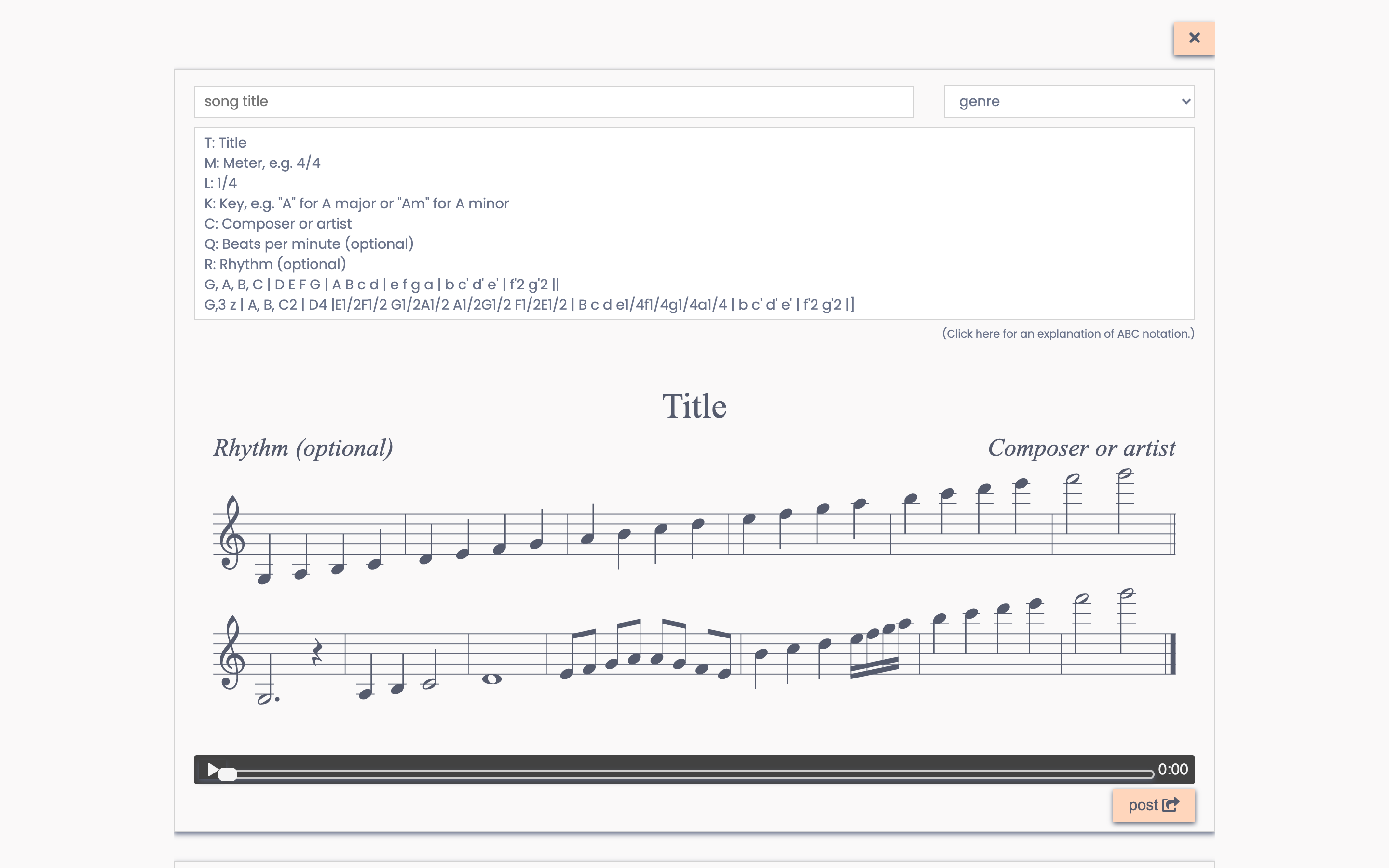Click the quarter rest on second staff
Screen dimensions: 1389x868
[317, 653]
